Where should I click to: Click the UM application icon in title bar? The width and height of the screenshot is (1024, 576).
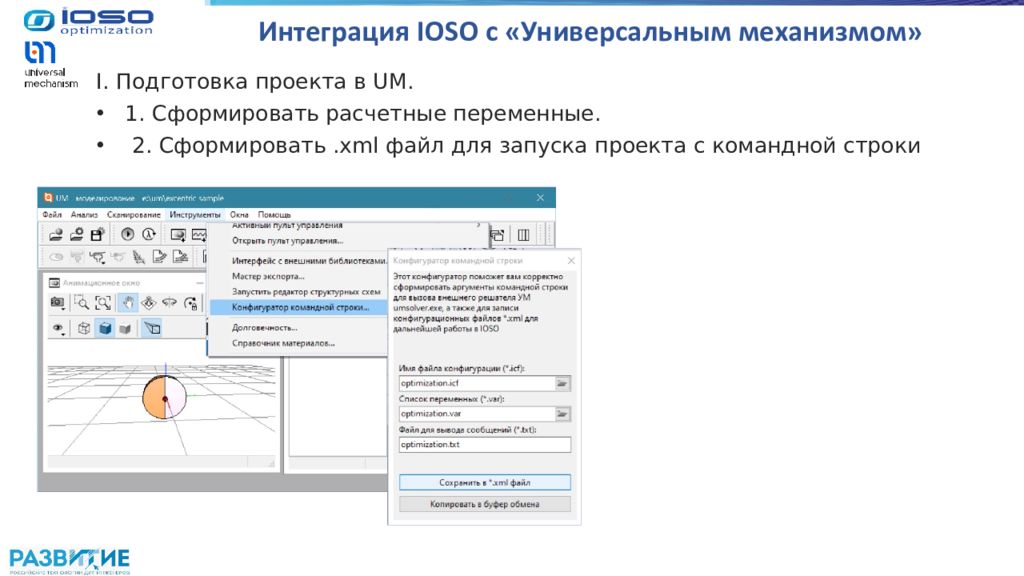click(x=48, y=198)
